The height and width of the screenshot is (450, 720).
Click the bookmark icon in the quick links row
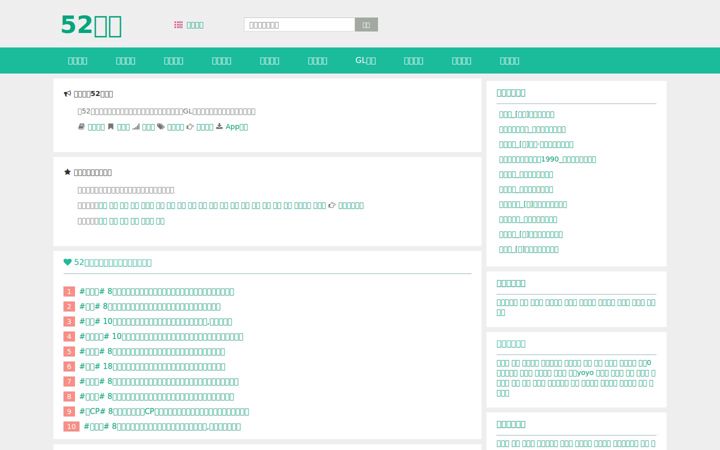click(x=111, y=127)
